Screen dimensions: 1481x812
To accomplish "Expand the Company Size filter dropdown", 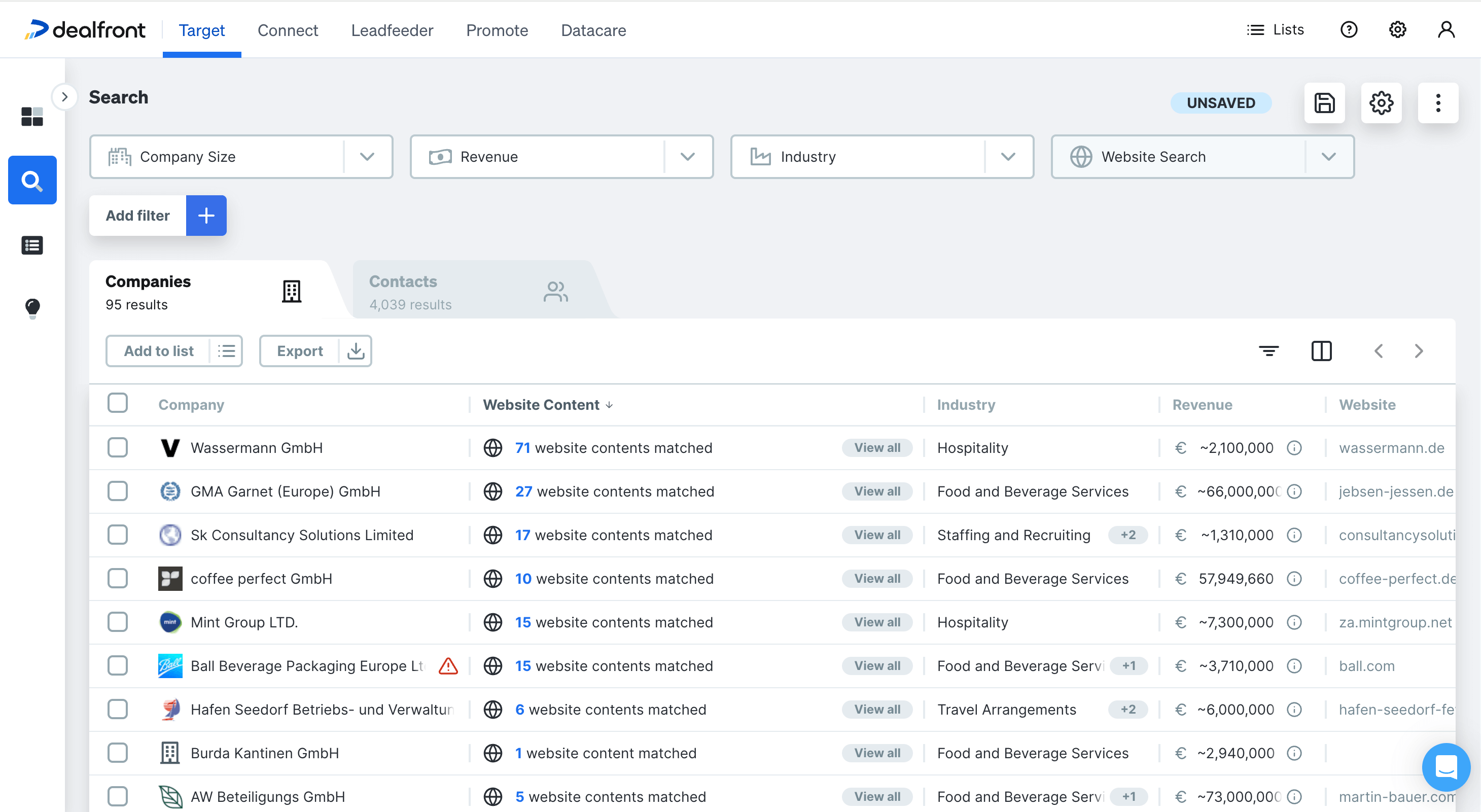I will pos(367,156).
